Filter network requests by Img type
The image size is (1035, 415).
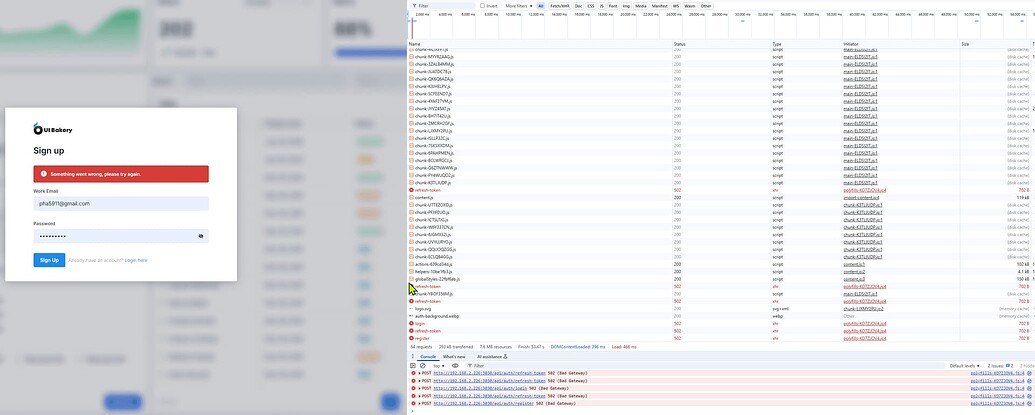tap(624, 6)
